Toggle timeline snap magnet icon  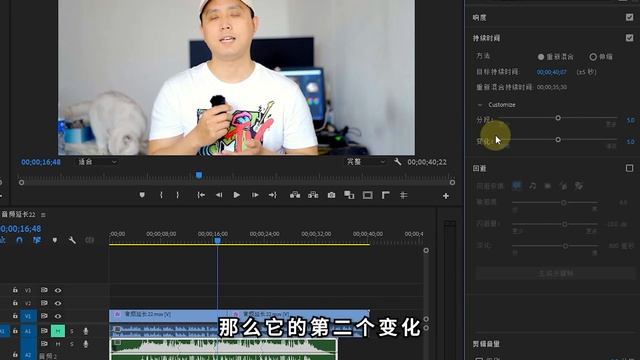(19, 240)
